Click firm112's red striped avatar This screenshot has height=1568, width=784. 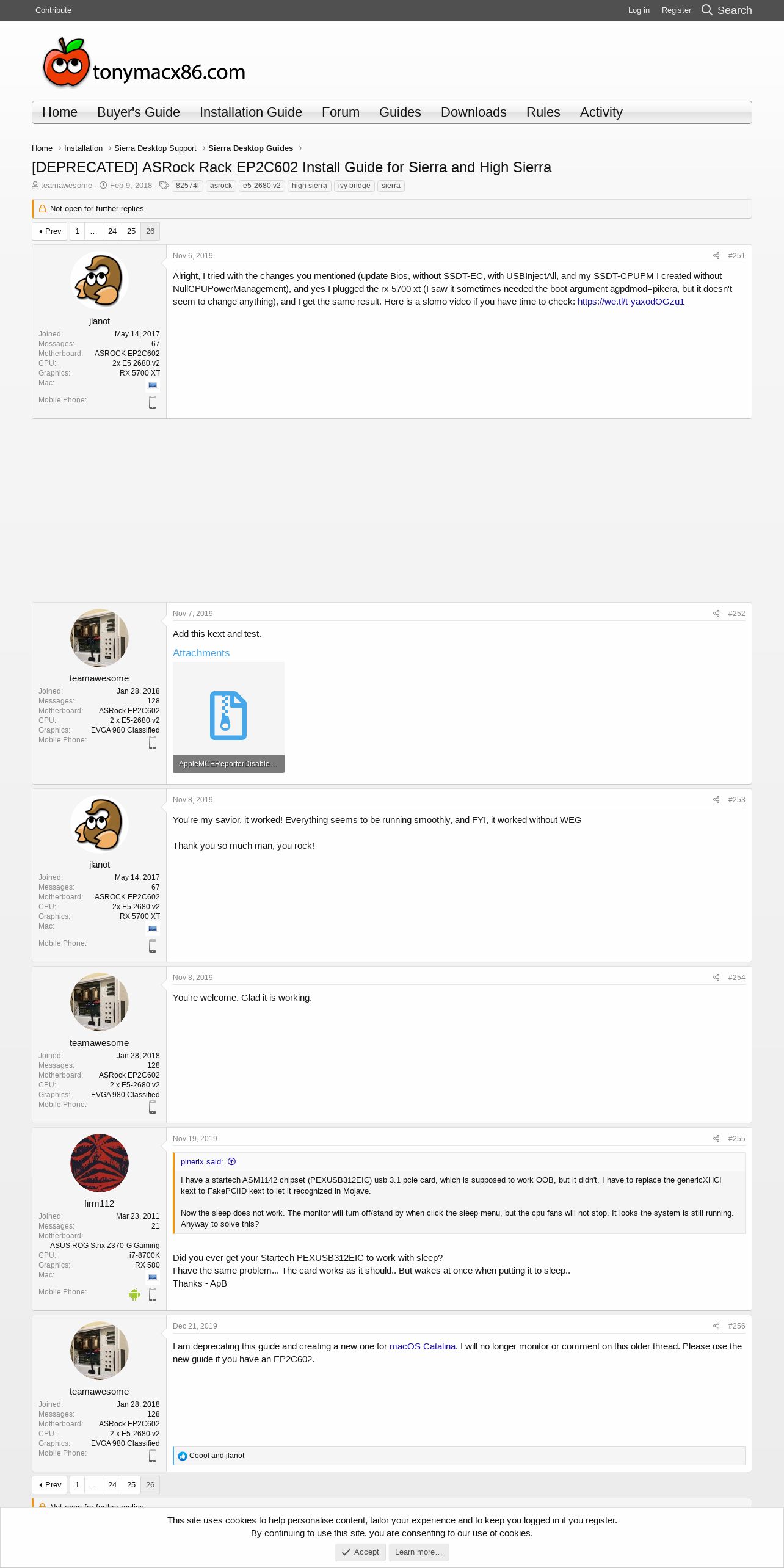click(x=100, y=1163)
